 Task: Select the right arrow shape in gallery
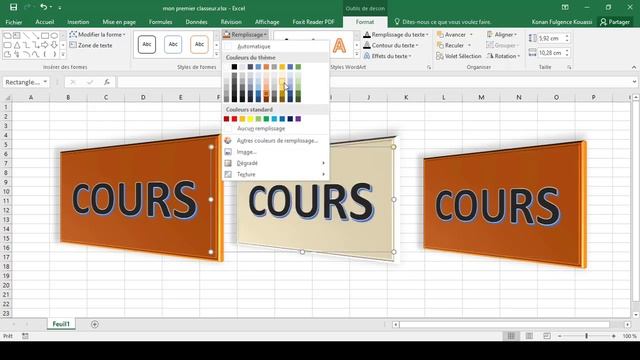click(45, 45)
